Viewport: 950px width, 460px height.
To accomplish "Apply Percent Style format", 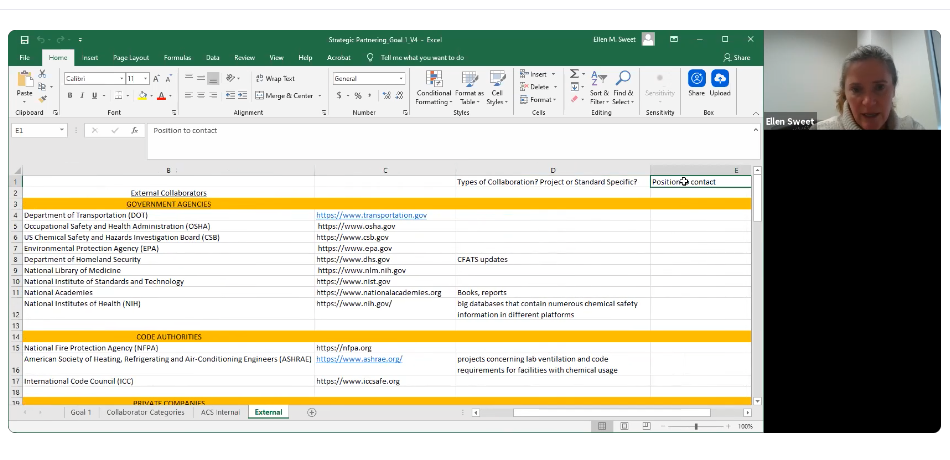I will pos(357,96).
